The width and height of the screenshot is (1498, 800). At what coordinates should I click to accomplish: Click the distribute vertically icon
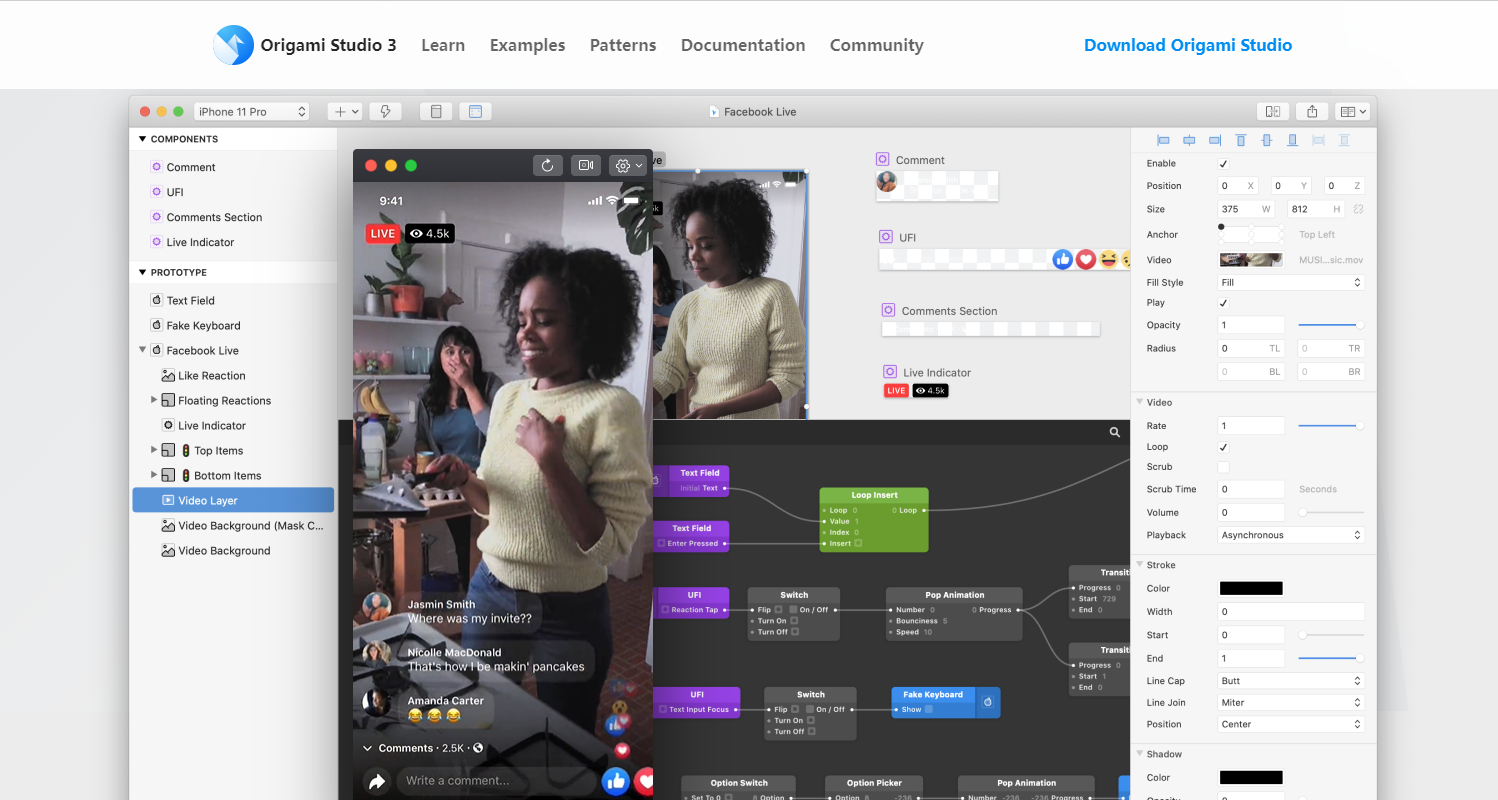coord(1344,141)
